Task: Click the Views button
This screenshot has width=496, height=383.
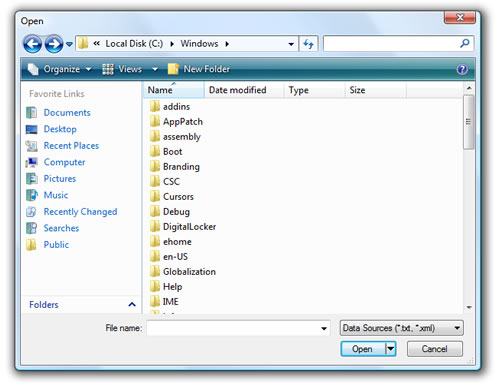Action: click(122, 69)
